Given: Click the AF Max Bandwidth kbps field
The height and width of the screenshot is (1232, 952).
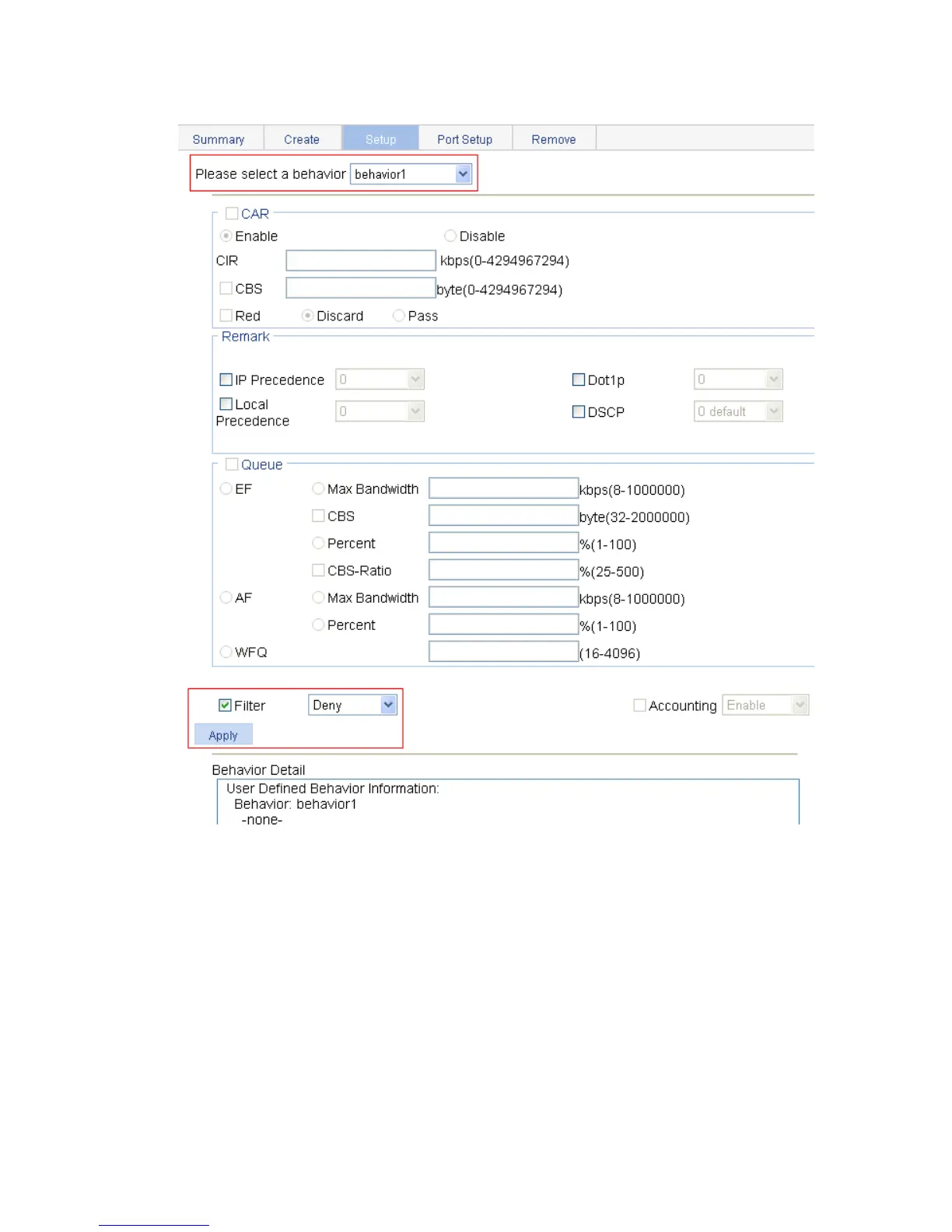Looking at the screenshot, I should (x=504, y=597).
